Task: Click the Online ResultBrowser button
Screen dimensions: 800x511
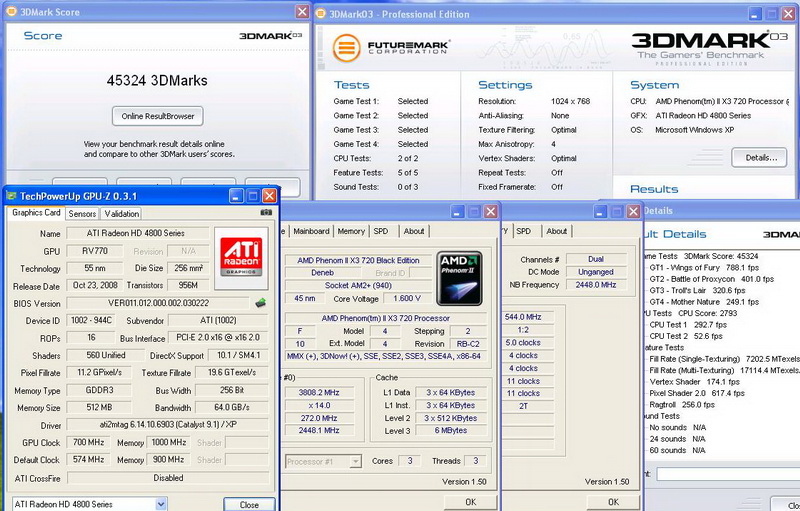Action: click(158, 116)
